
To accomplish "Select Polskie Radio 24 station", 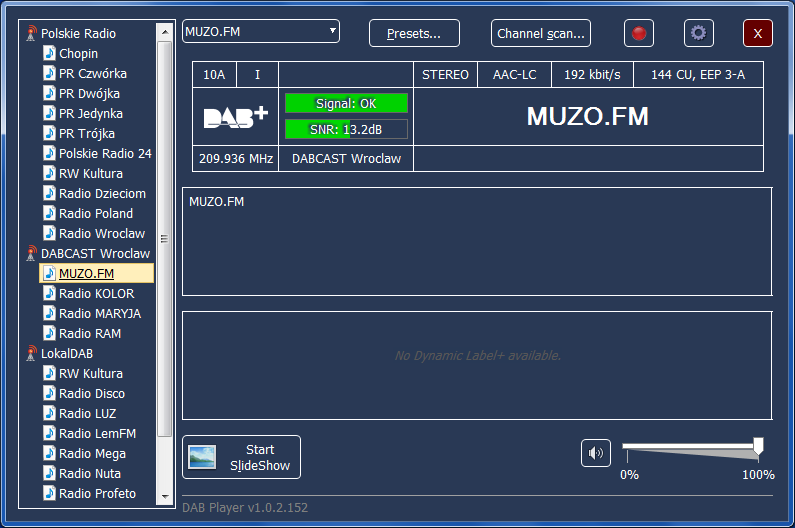I will (x=105, y=154).
